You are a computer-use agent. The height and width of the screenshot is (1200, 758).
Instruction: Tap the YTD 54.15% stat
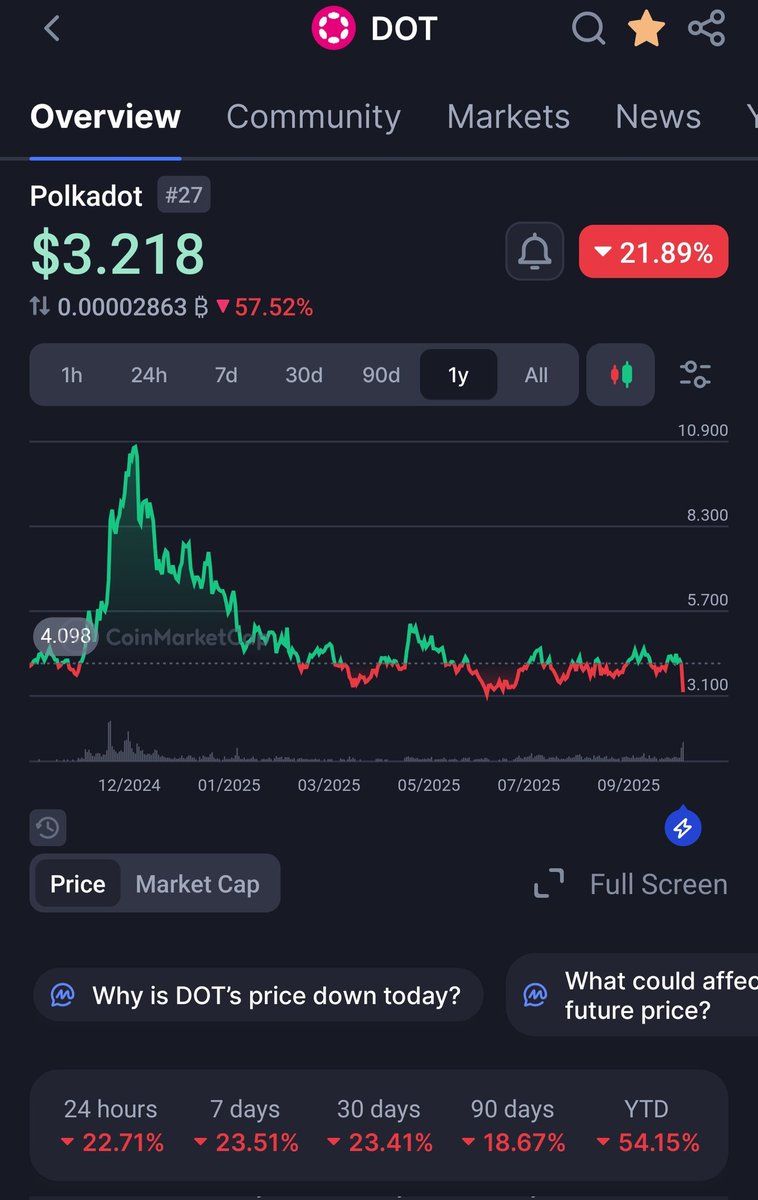pos(647,1126)
